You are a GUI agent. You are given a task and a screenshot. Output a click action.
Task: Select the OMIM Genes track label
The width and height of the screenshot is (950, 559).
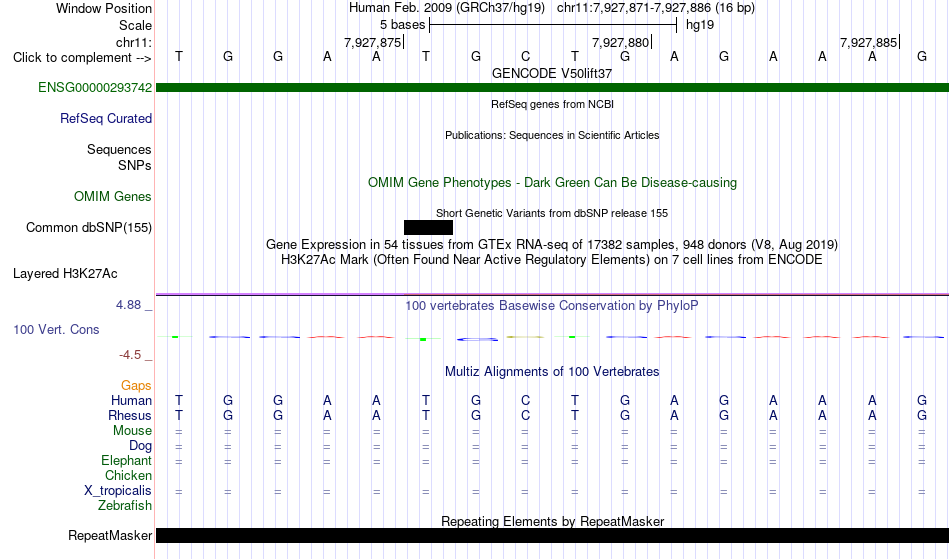pyautogui.click(x=113, y=197)
